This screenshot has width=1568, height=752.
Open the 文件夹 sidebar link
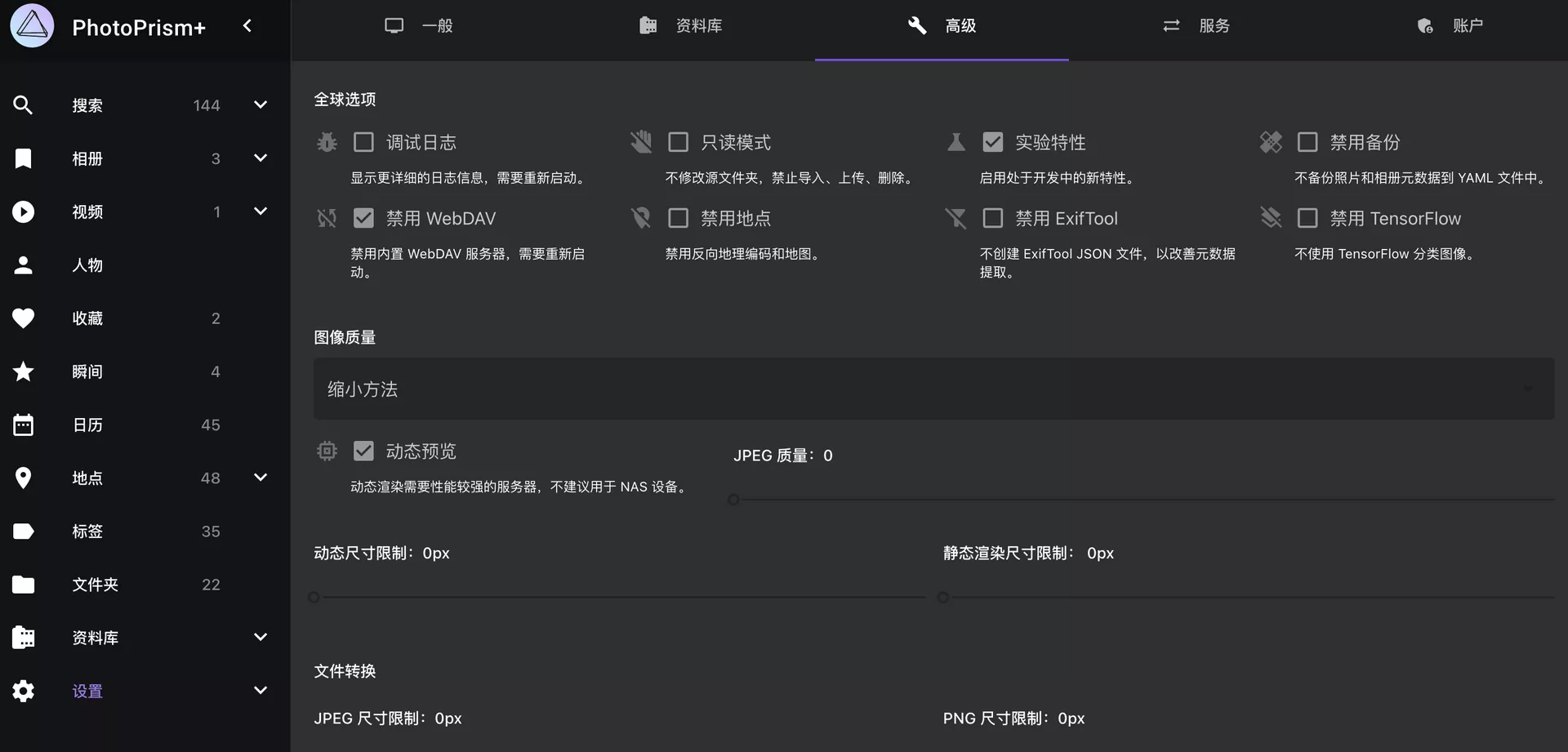coord(96,585)
